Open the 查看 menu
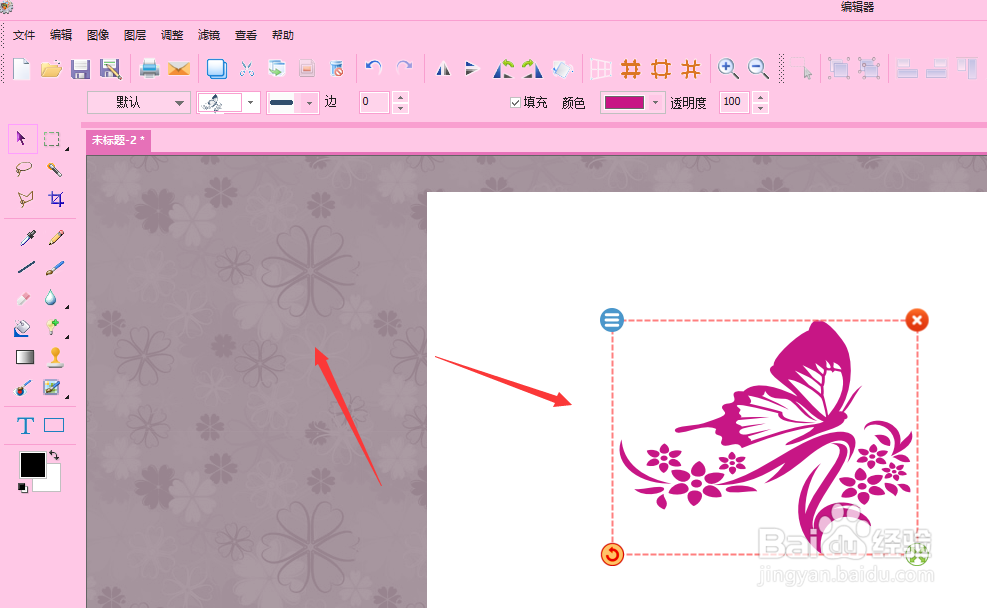The height and width of the screenshot is (608, 987). tap(246, 35)
